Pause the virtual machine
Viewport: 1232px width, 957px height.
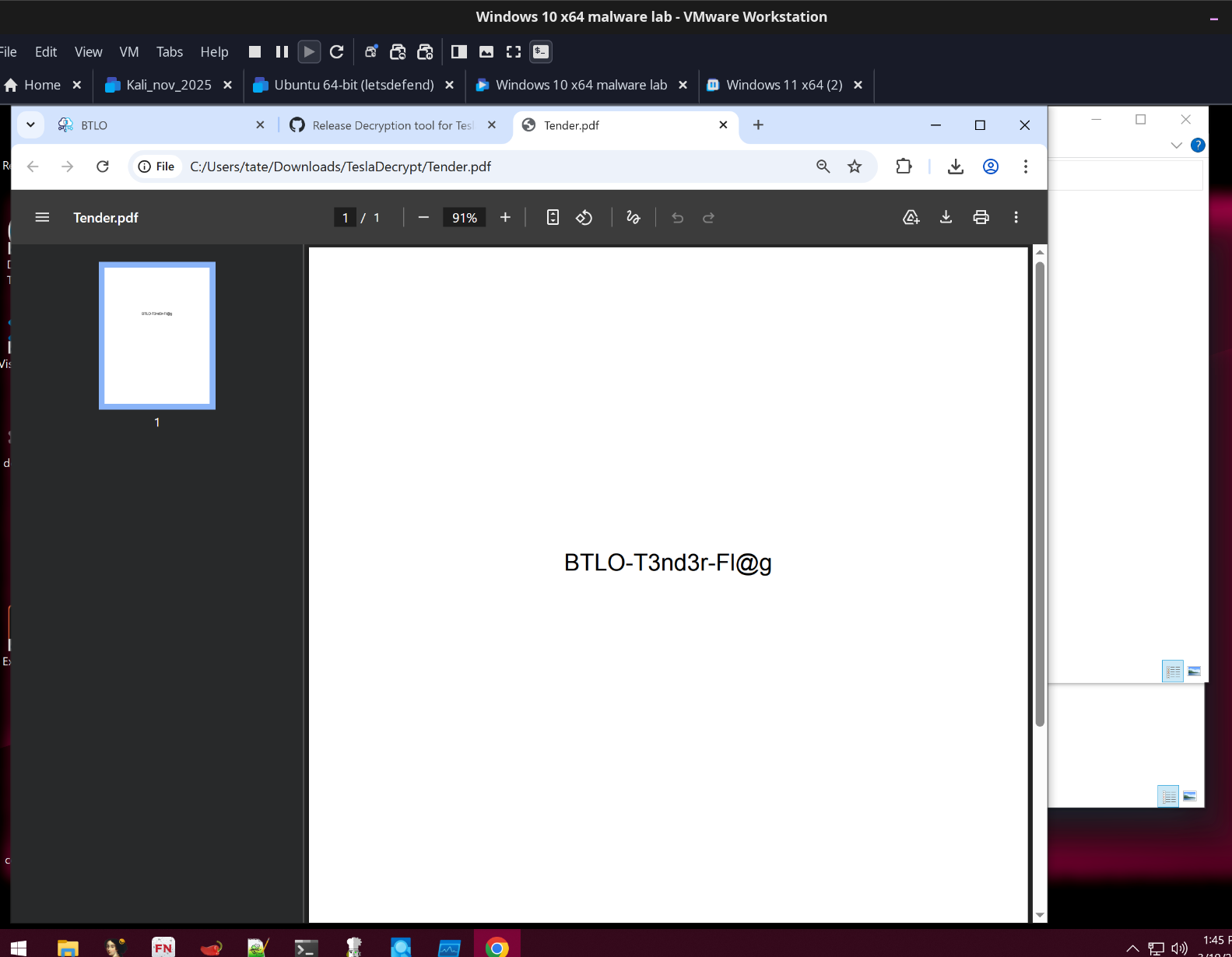tap(282, 52)
